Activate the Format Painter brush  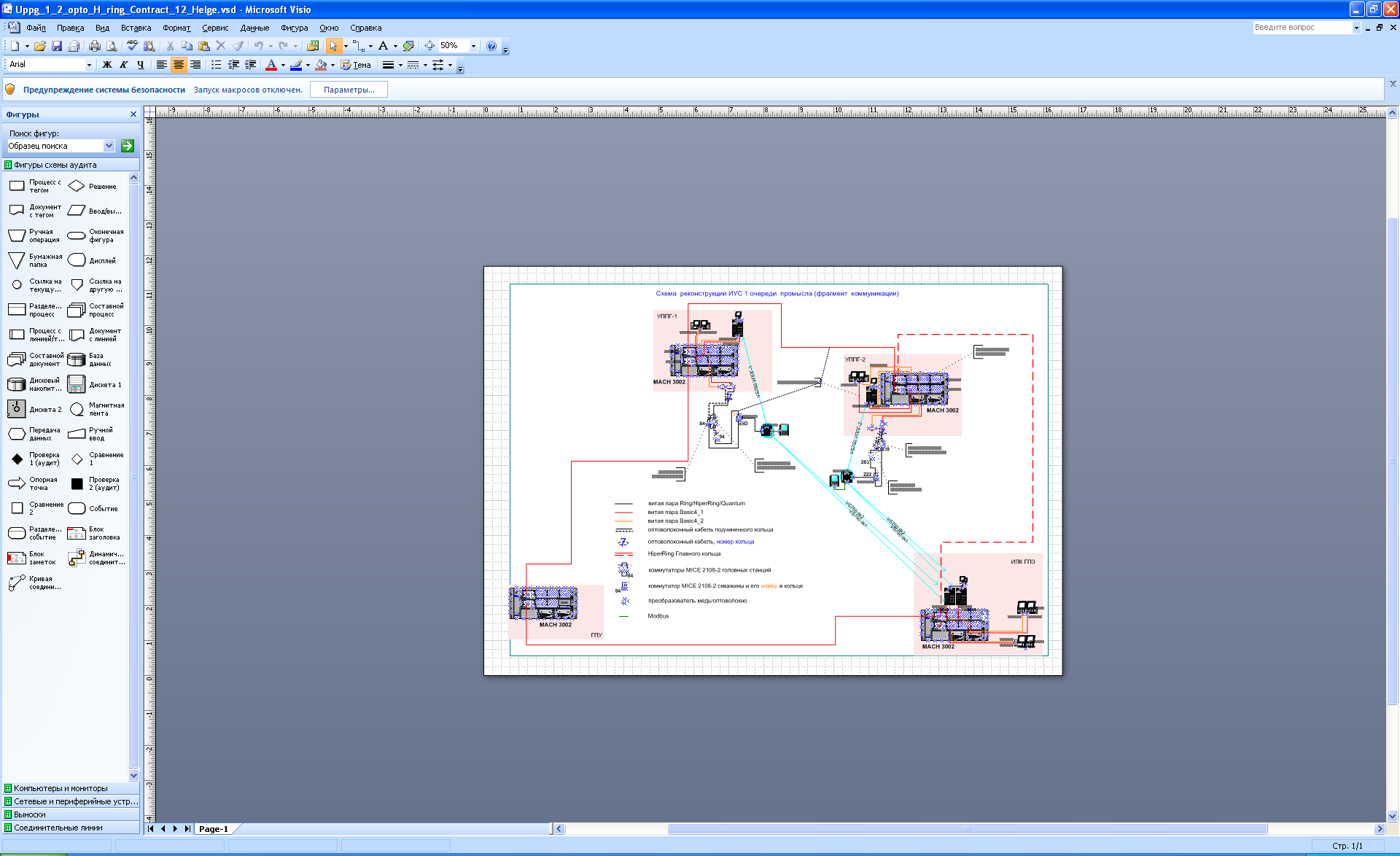click(238, 46)
